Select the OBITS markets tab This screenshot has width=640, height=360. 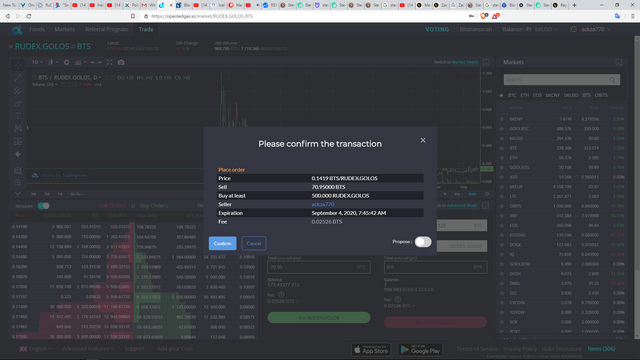(601, 95)
